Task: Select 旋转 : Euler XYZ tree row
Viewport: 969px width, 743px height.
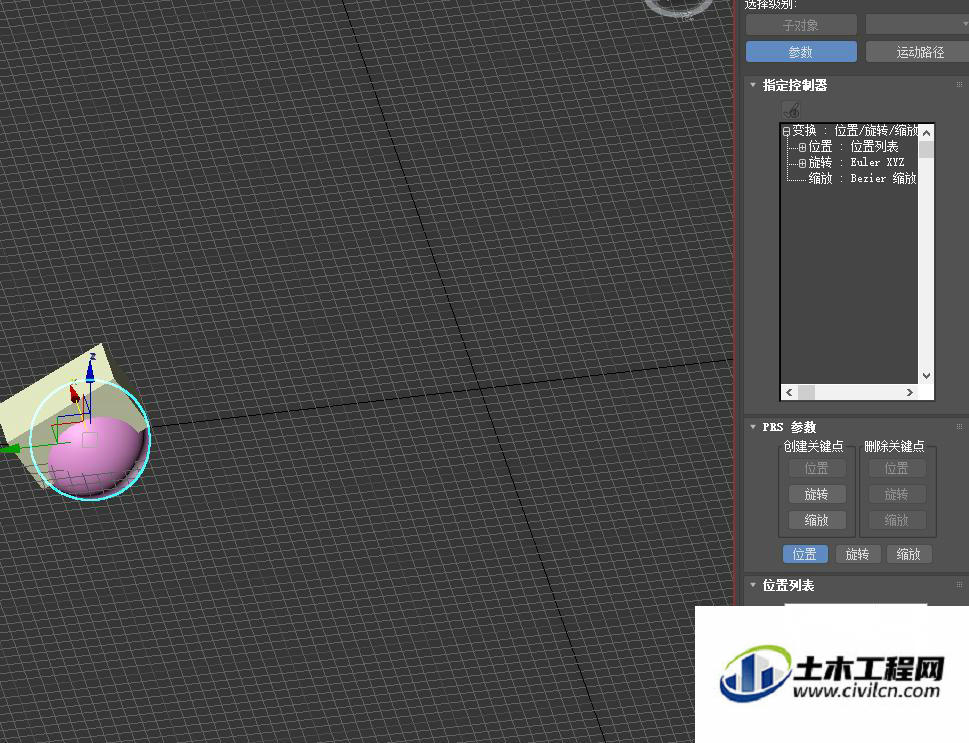Action: [x=857, y=163]
